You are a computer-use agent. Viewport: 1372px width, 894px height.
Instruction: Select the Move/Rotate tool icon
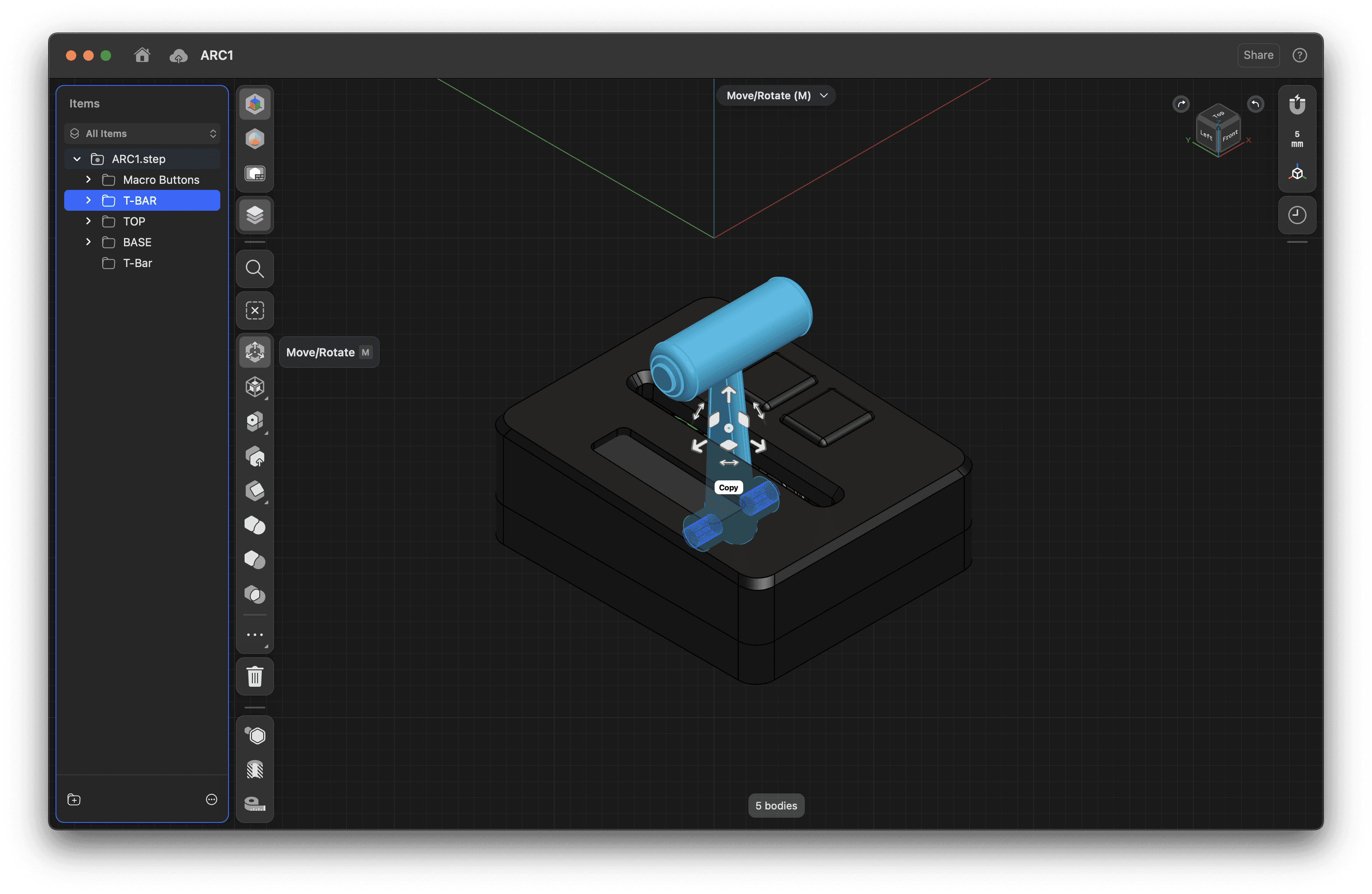click(x=255, y=352)
